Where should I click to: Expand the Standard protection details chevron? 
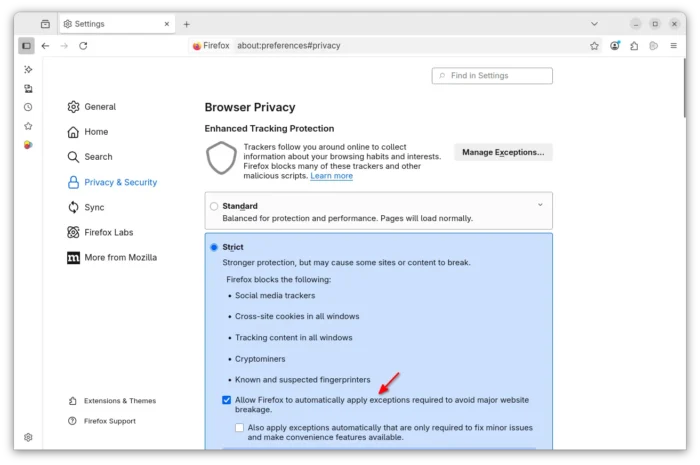[x=540, y=205]
